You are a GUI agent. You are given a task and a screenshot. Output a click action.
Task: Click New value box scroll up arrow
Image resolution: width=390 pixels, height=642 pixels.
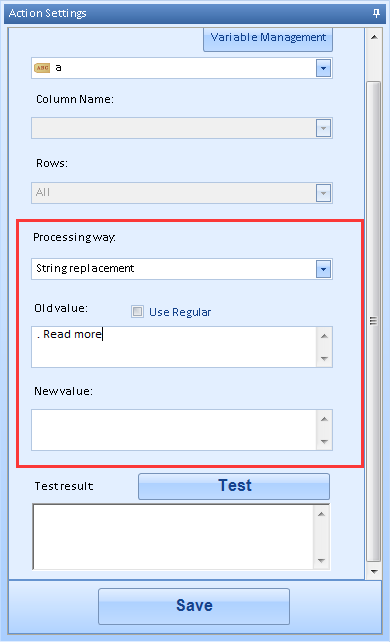pos(325,419)
